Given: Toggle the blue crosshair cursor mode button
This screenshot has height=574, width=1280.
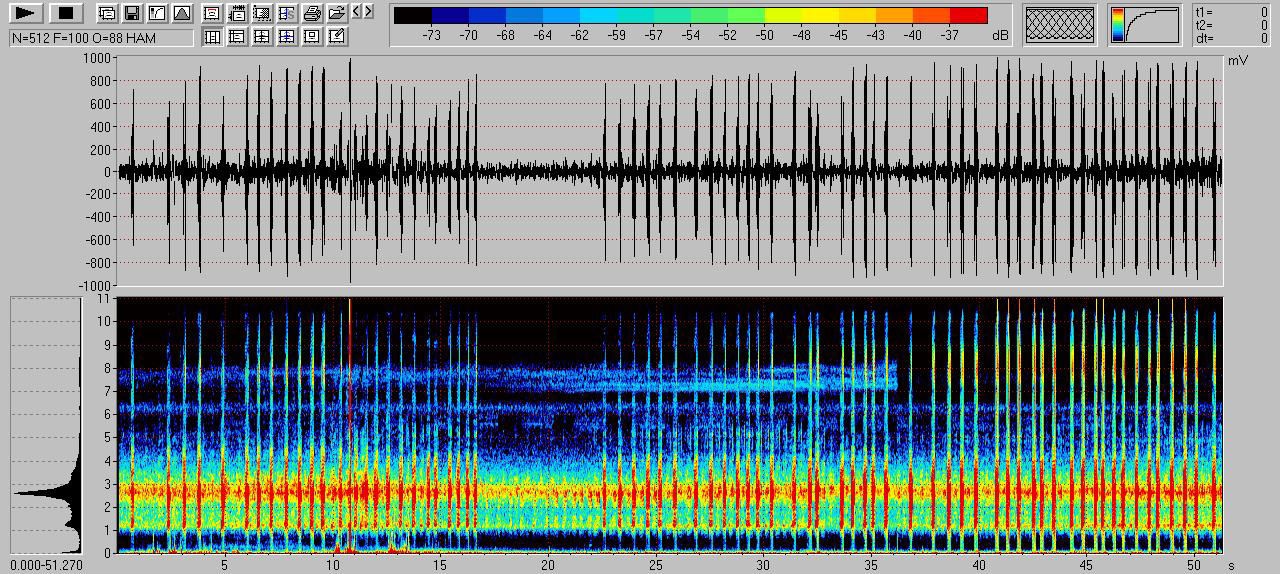Looking at the screenshot, I should pyautogui.click(x=287, y=37).
